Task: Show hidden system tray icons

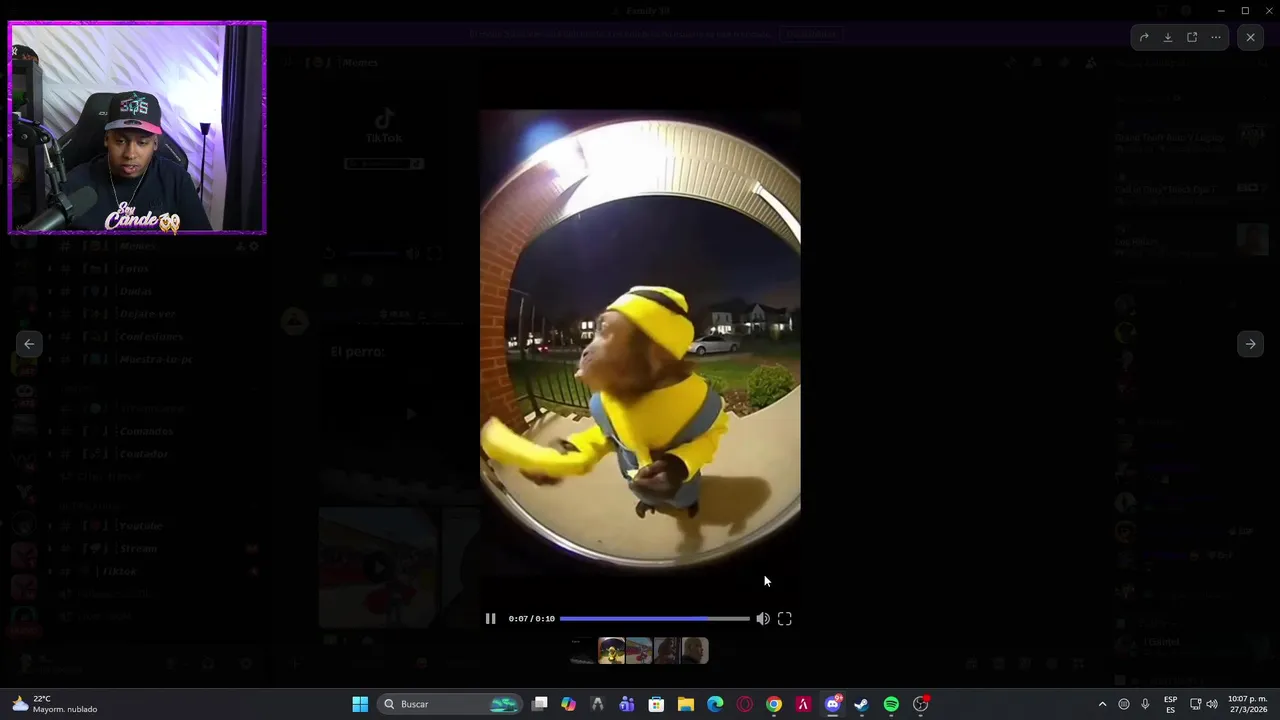Action: [x=1102, y=704]
